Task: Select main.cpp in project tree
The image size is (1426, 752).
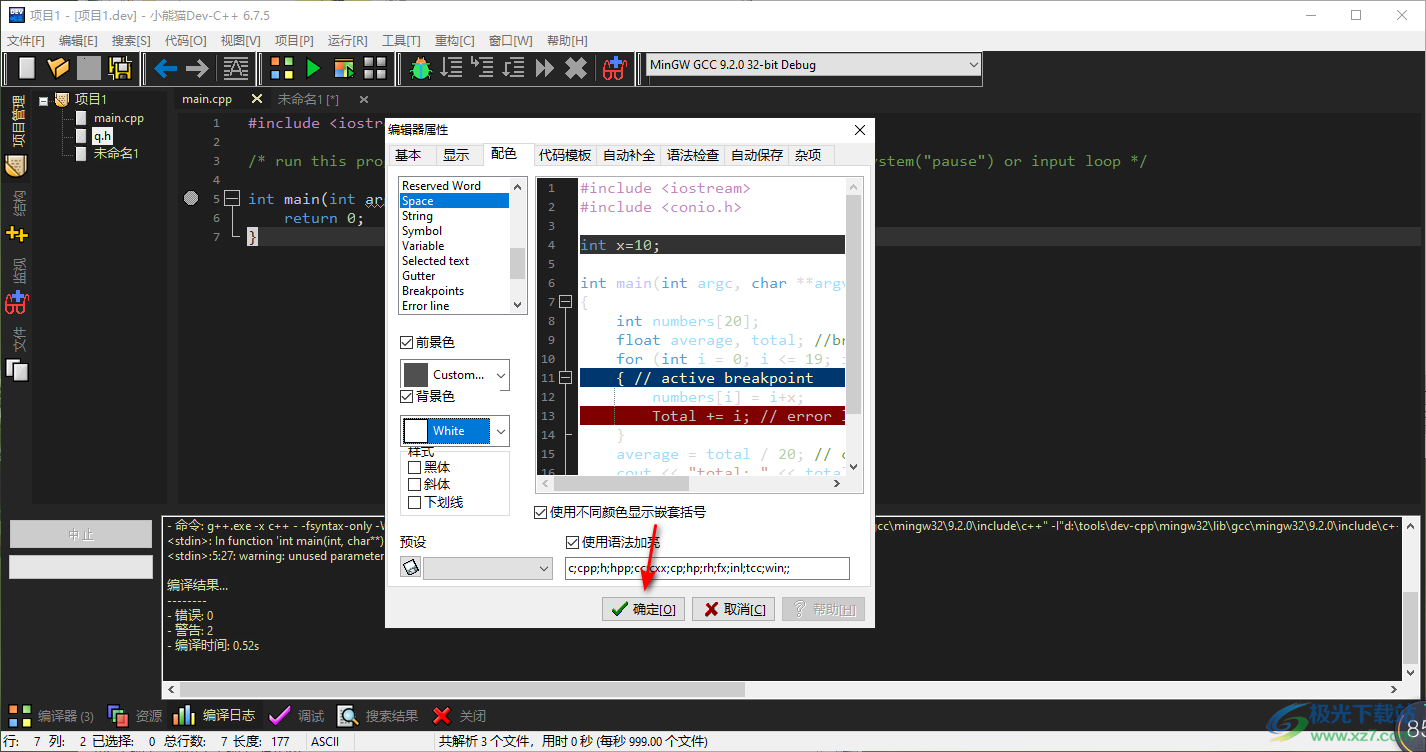Action: coord(118,118)
